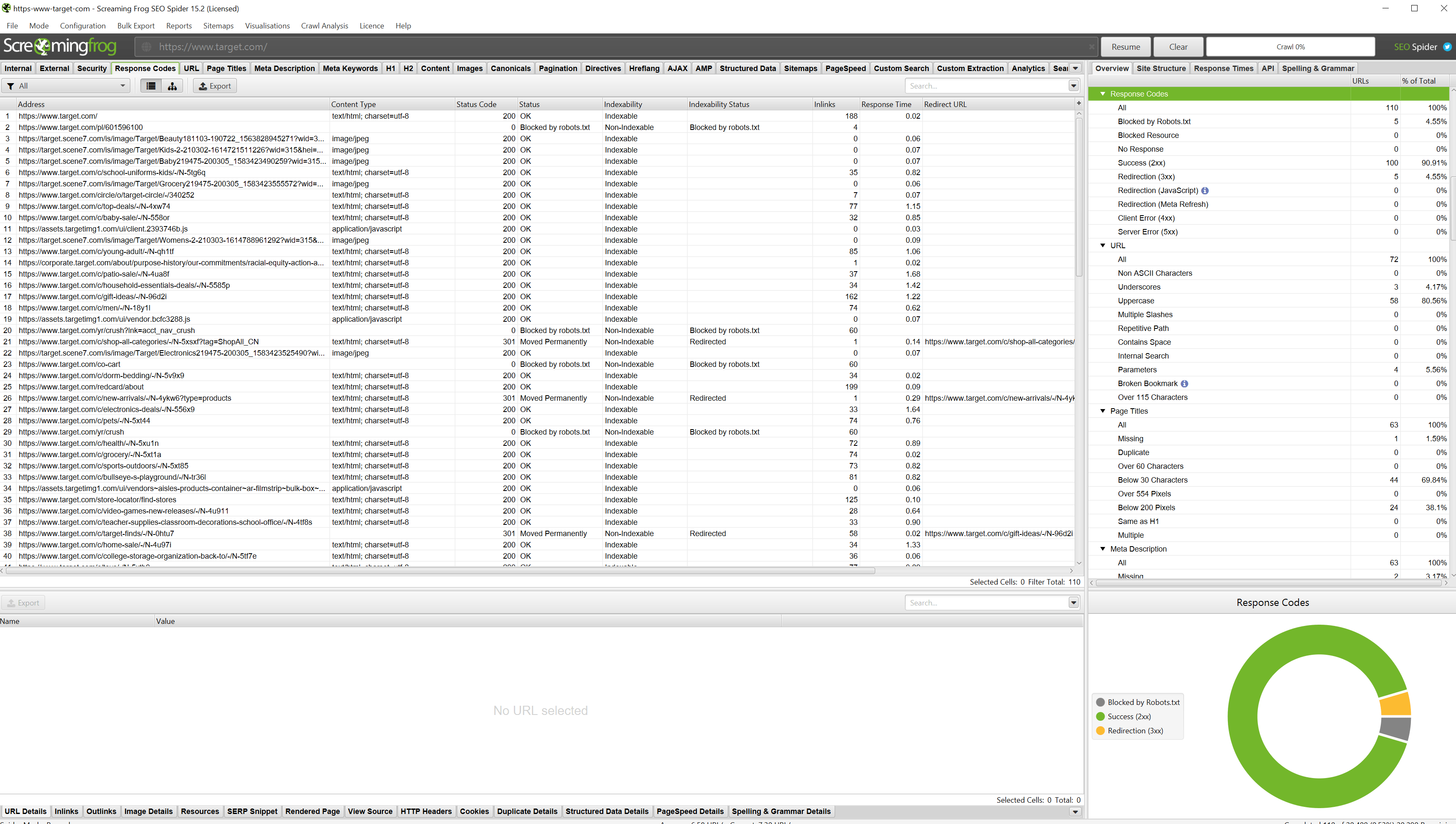Open the SERP Snippet bottom tab
This screenshot has width=1456, height=824.
tap(252, 811)
